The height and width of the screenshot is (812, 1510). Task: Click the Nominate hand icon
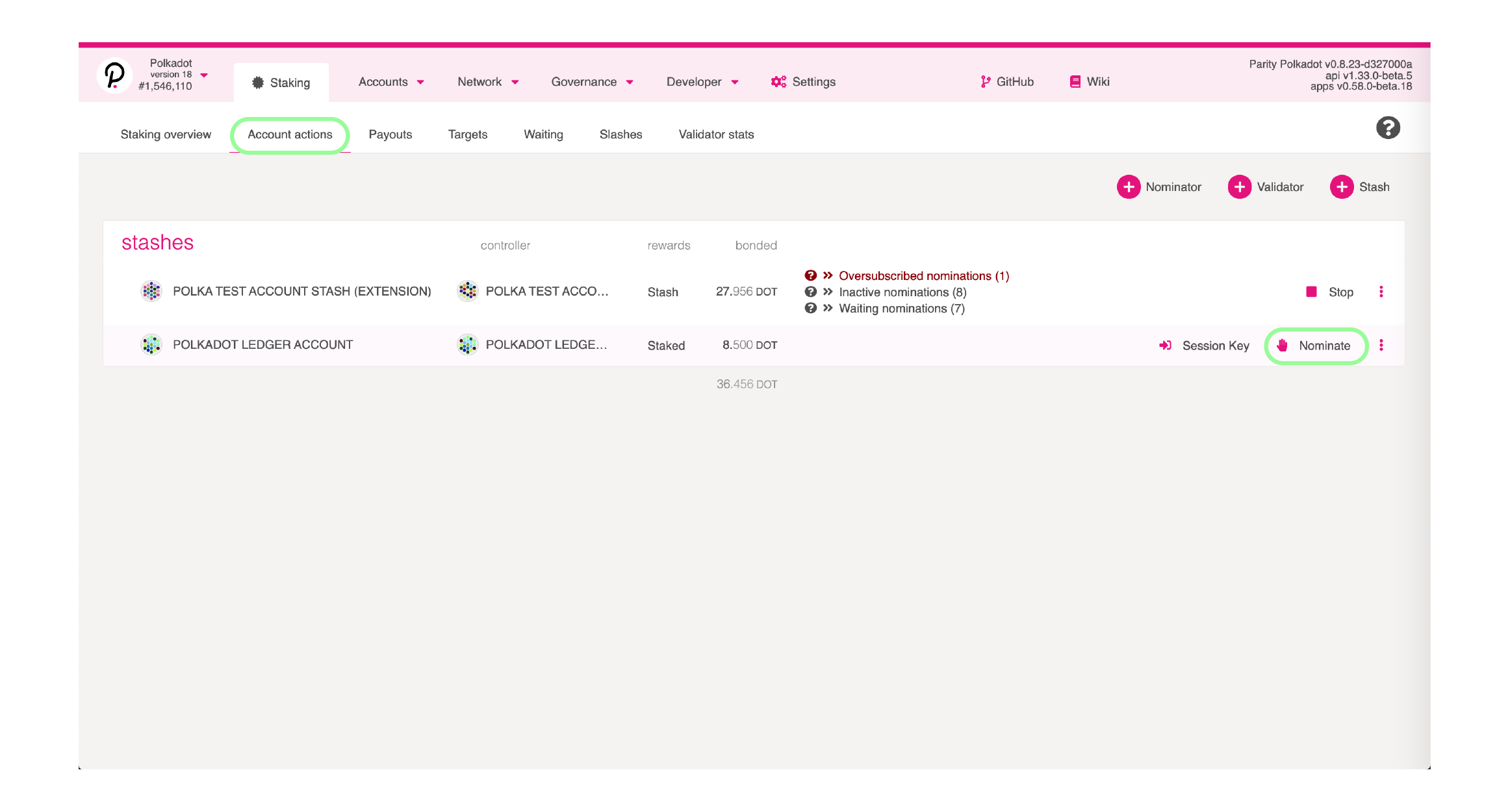click(1282, 346)
